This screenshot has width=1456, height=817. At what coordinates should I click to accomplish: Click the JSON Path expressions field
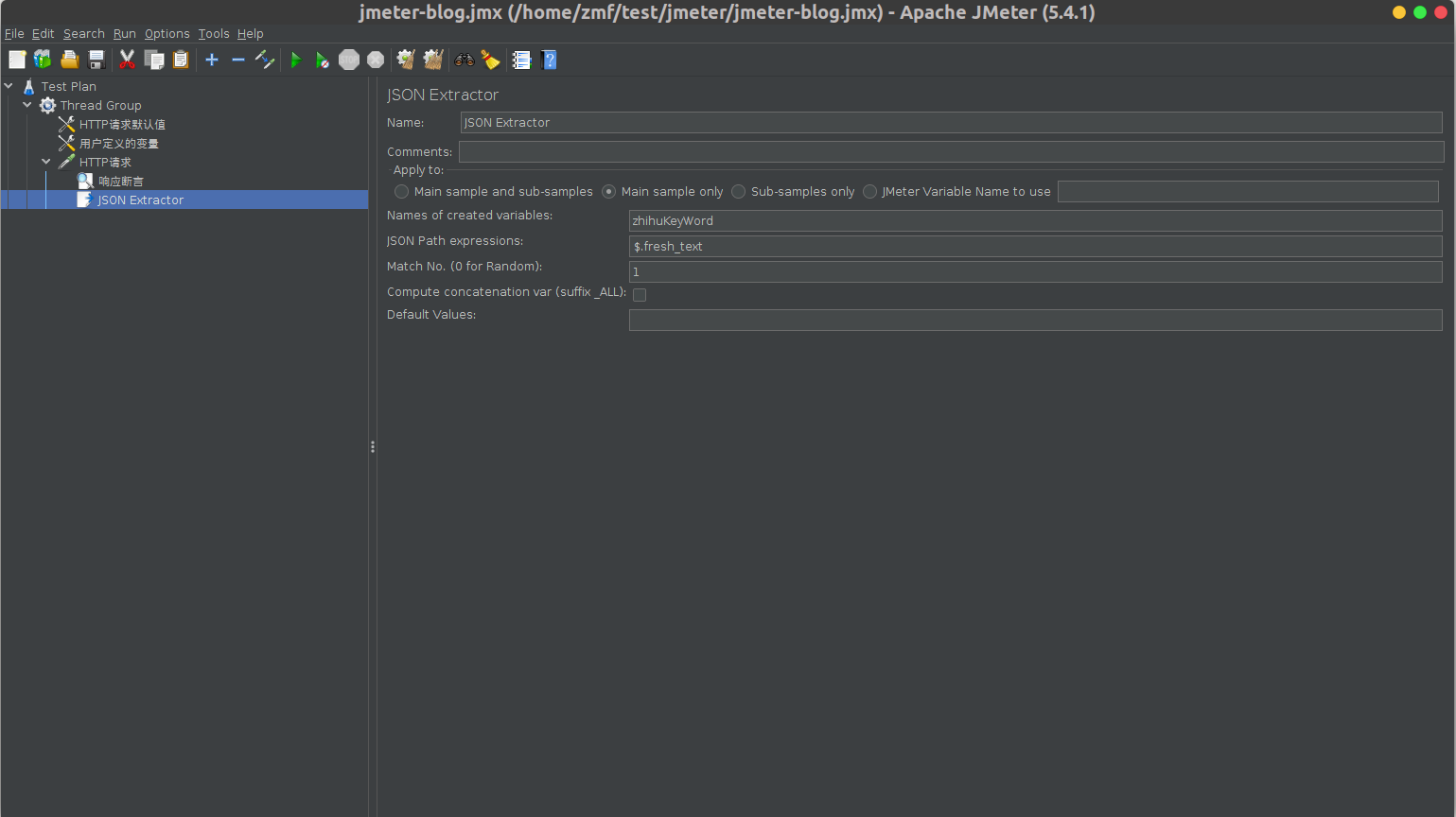click(x=1036, y=246)
